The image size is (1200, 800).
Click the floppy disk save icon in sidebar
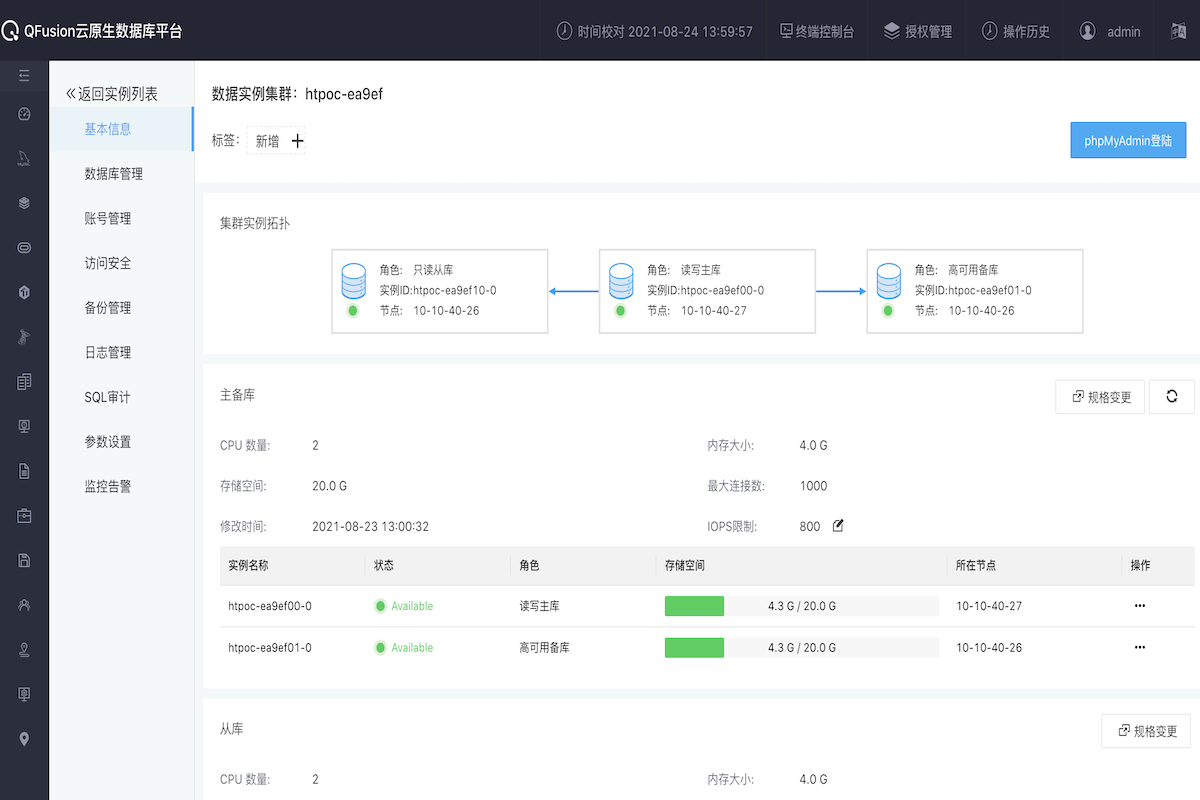pos(24,560)
